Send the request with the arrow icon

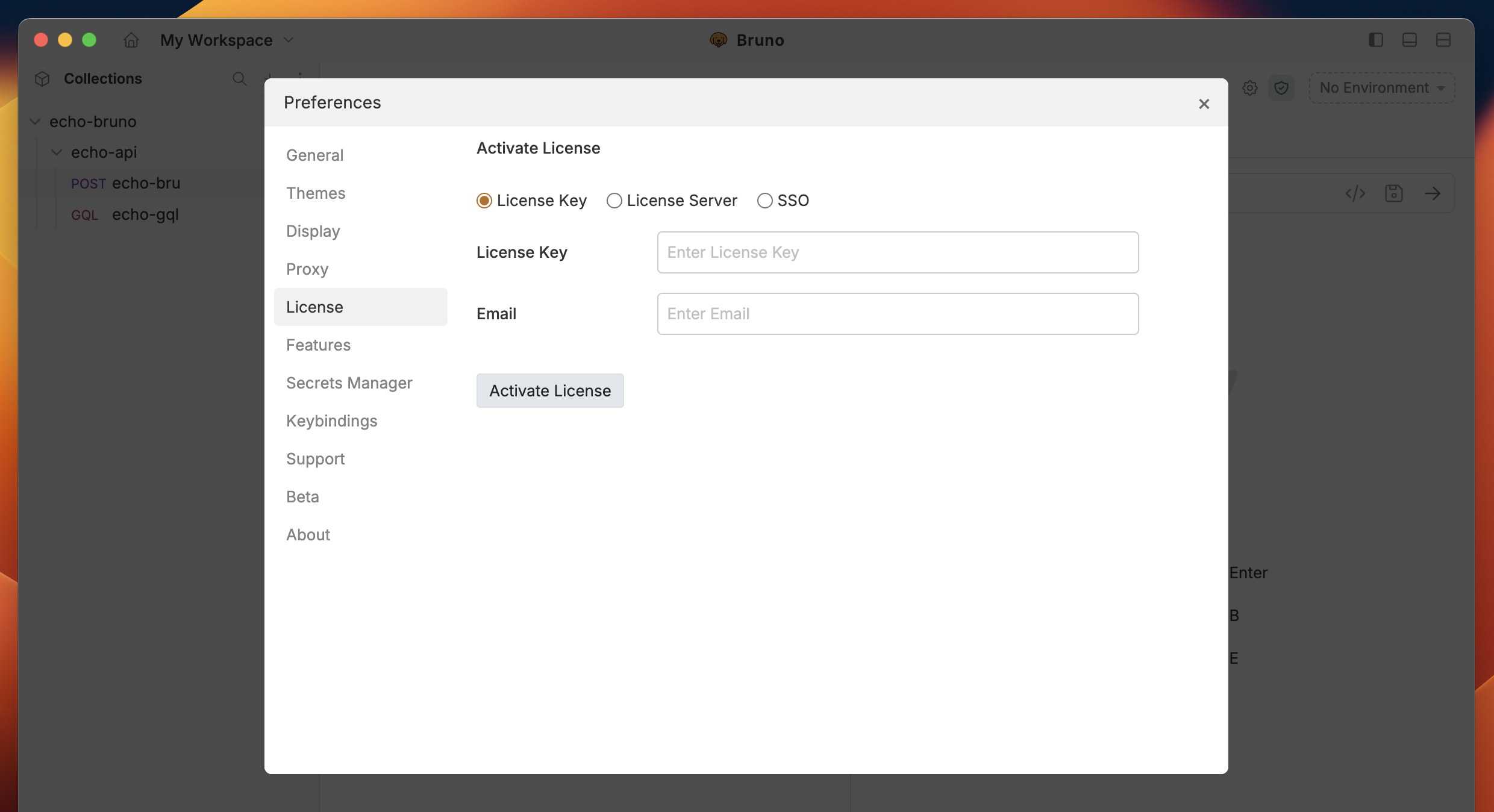(1433, 193)
